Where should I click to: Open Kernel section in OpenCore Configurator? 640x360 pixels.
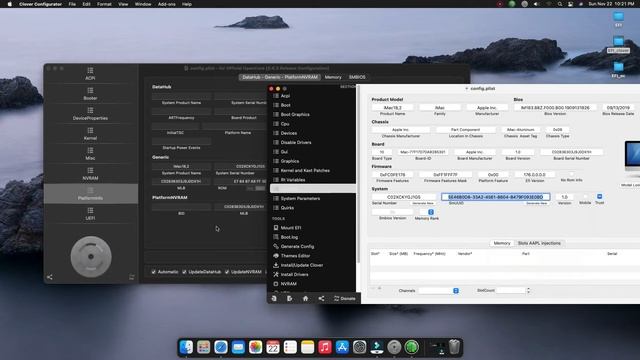(x=90, y=134)
